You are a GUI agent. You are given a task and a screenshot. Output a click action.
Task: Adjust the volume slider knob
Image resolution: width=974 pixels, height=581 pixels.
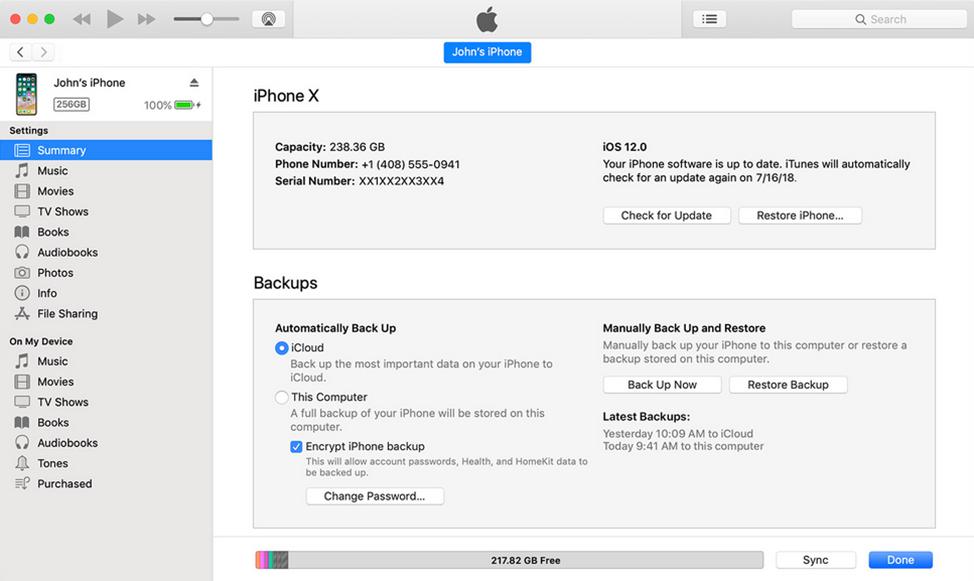(207, 19)
